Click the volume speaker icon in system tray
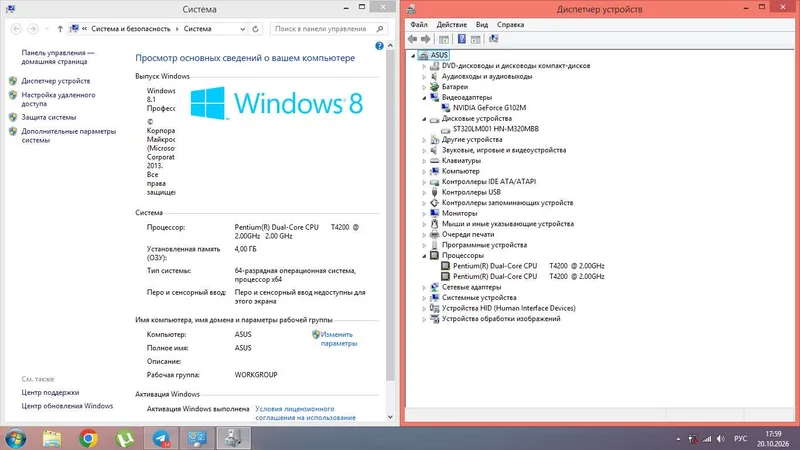The image size is (800, 450). coord(721,439)
